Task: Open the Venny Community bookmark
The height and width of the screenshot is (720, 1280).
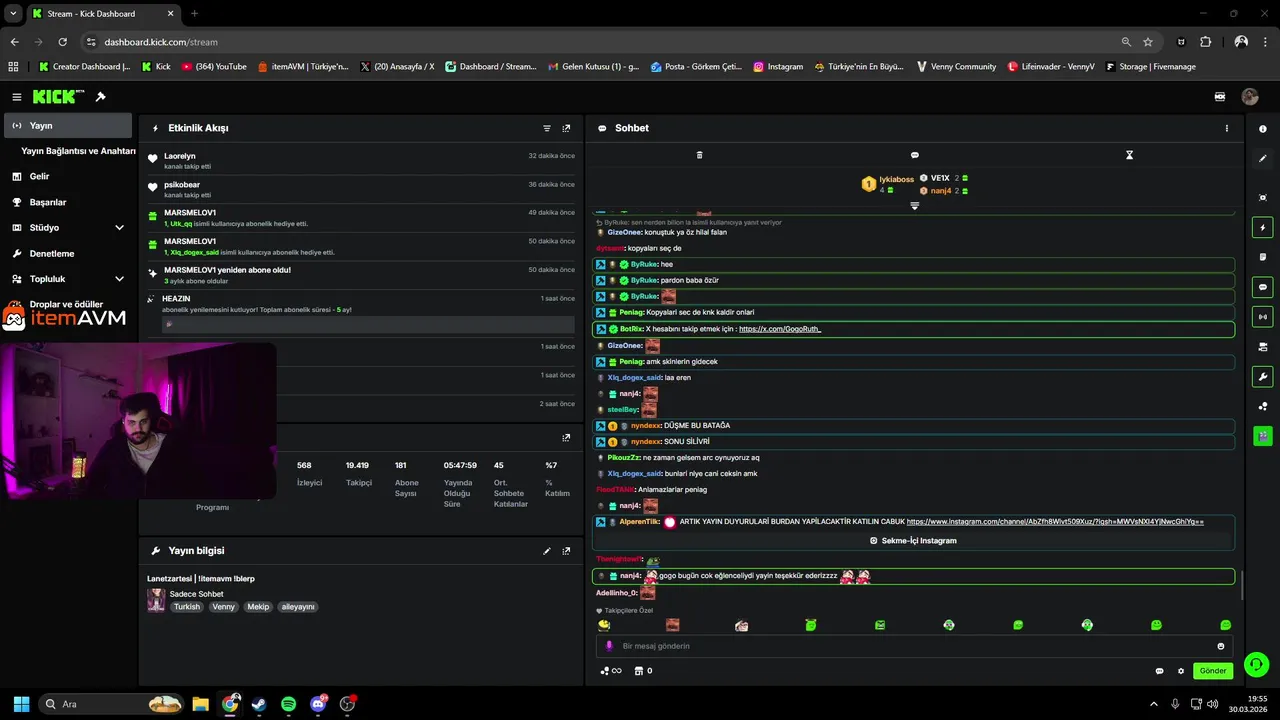Action: pyautogui.click(x=955, y=67)
